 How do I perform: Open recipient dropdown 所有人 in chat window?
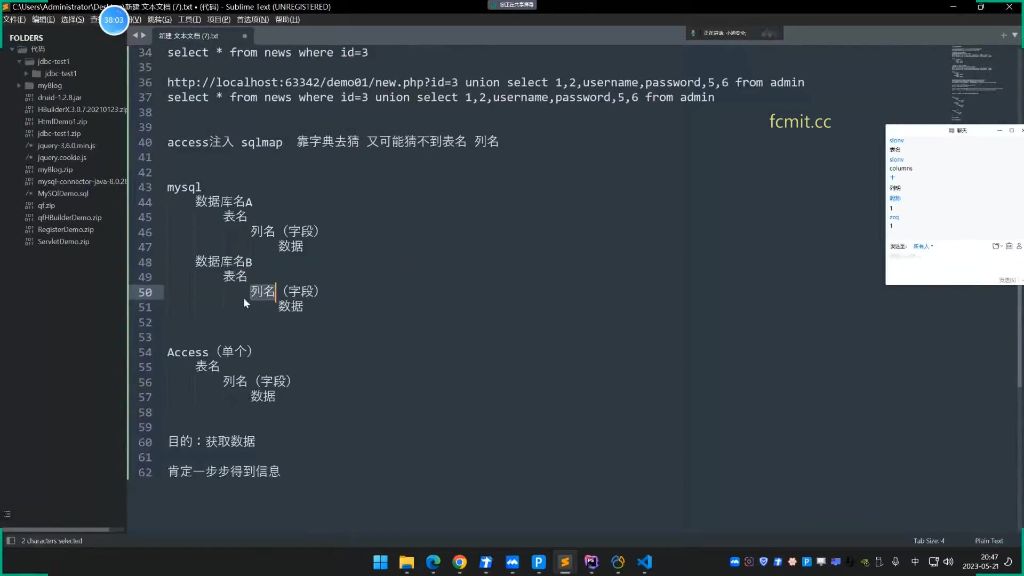(x=923, y=246)
